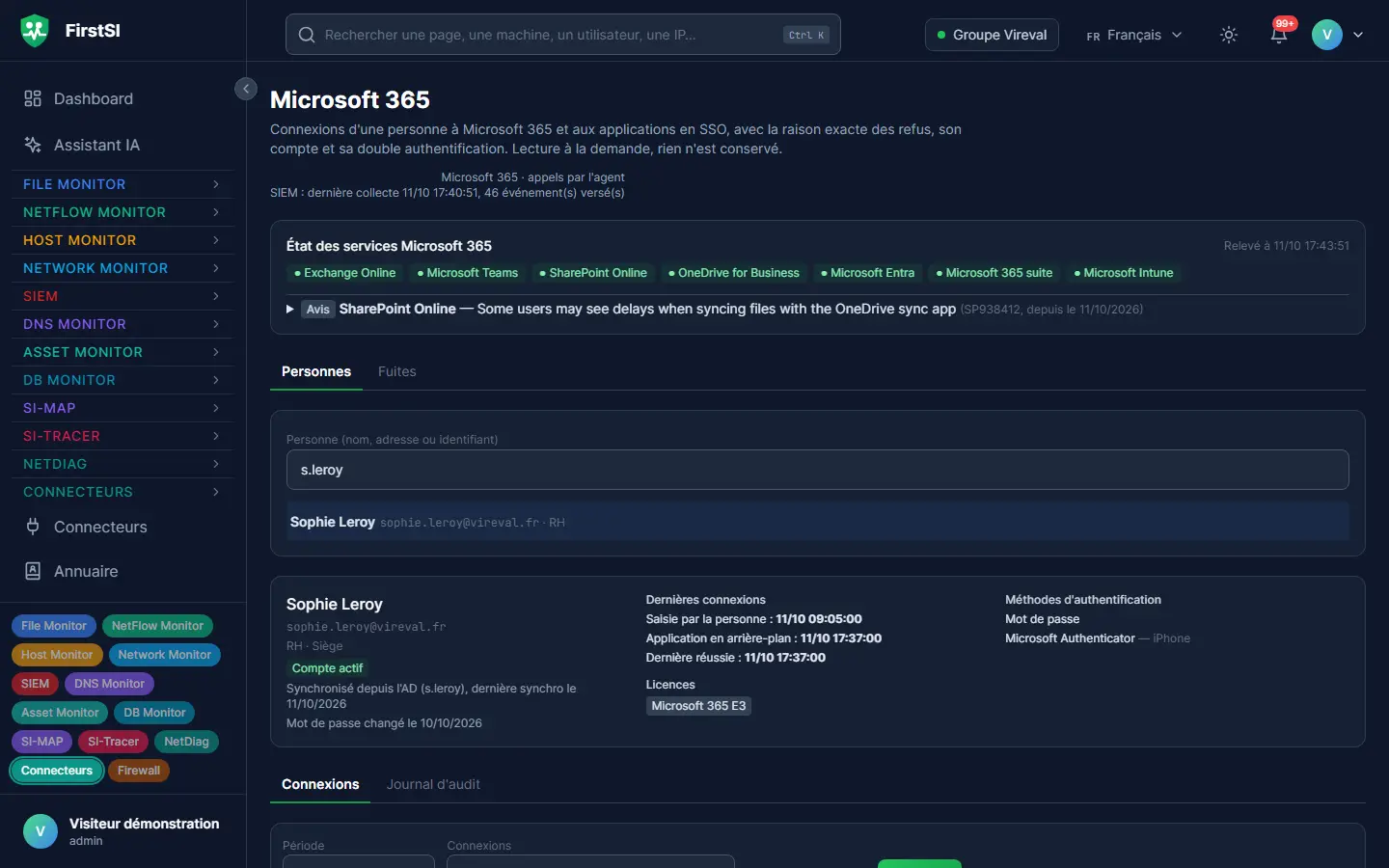Expand the SharePoint Online advisory triangle

point(290,309)
